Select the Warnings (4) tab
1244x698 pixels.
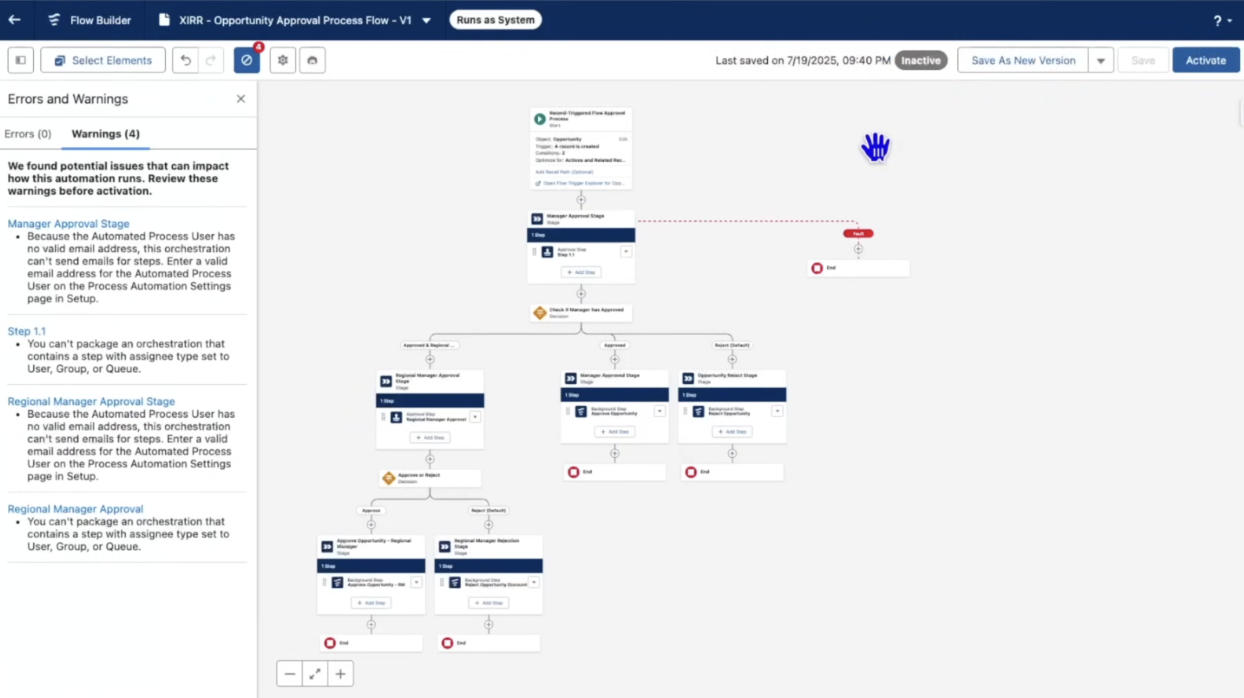click(x=105, y=134)
